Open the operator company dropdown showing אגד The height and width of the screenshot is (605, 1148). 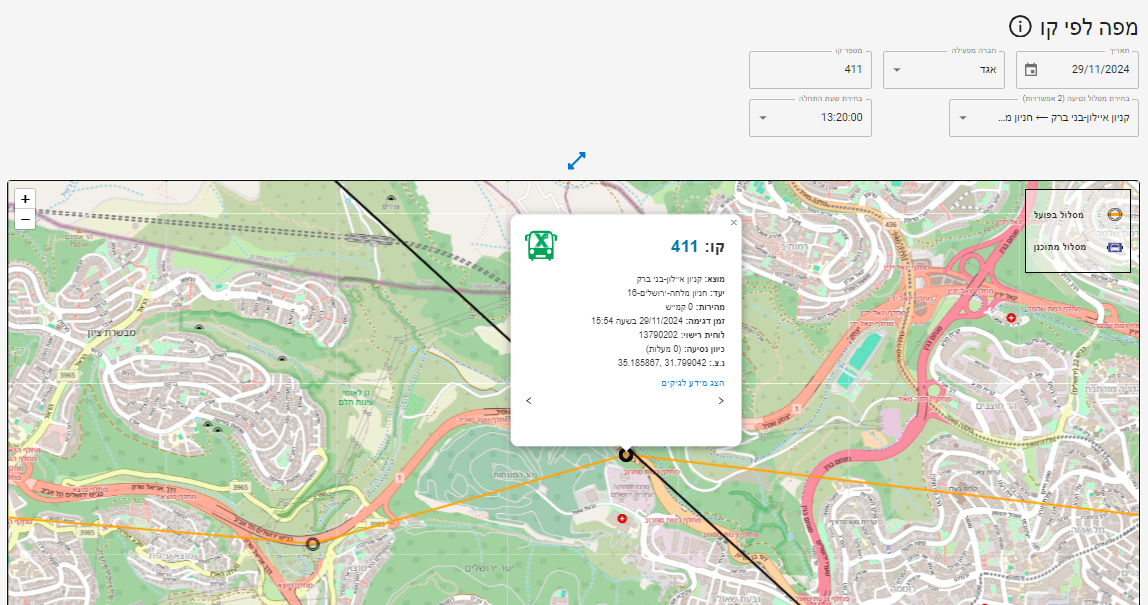tap(944, 70)
